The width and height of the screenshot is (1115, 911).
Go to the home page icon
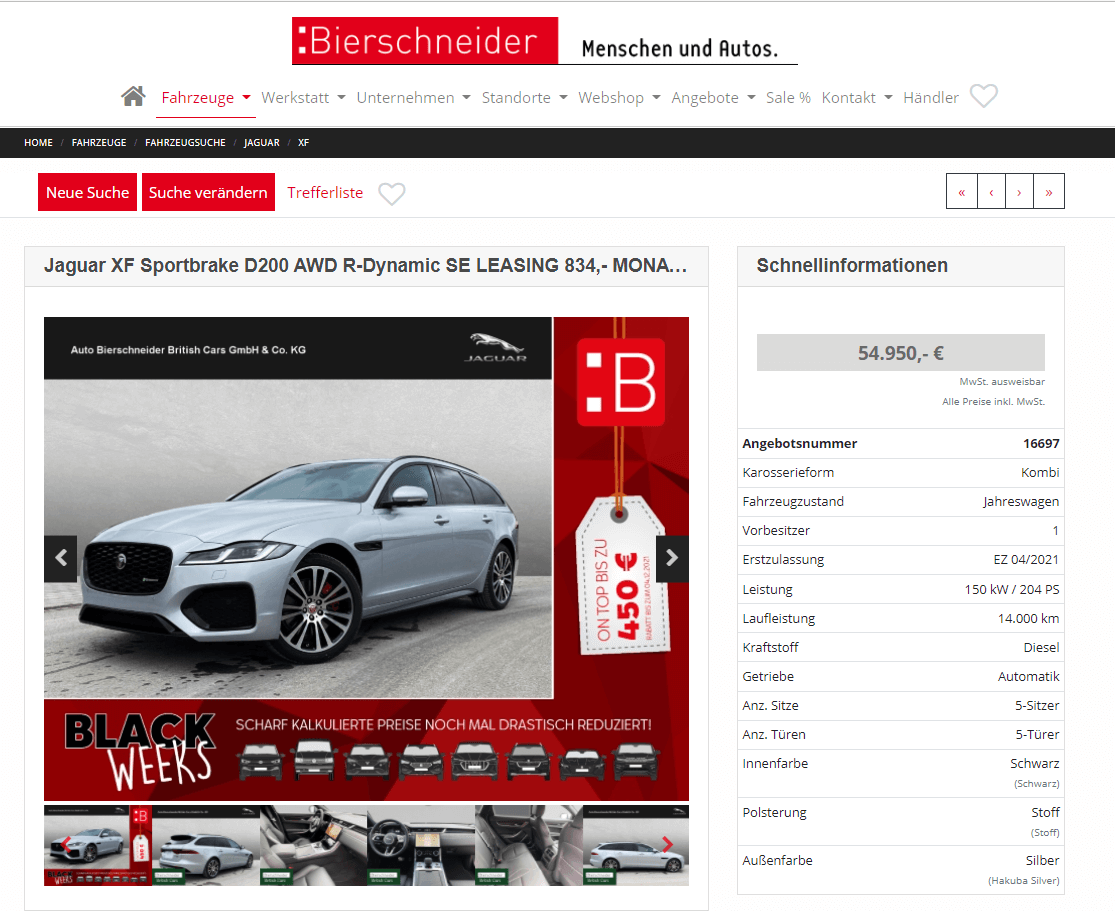point(133,96)
